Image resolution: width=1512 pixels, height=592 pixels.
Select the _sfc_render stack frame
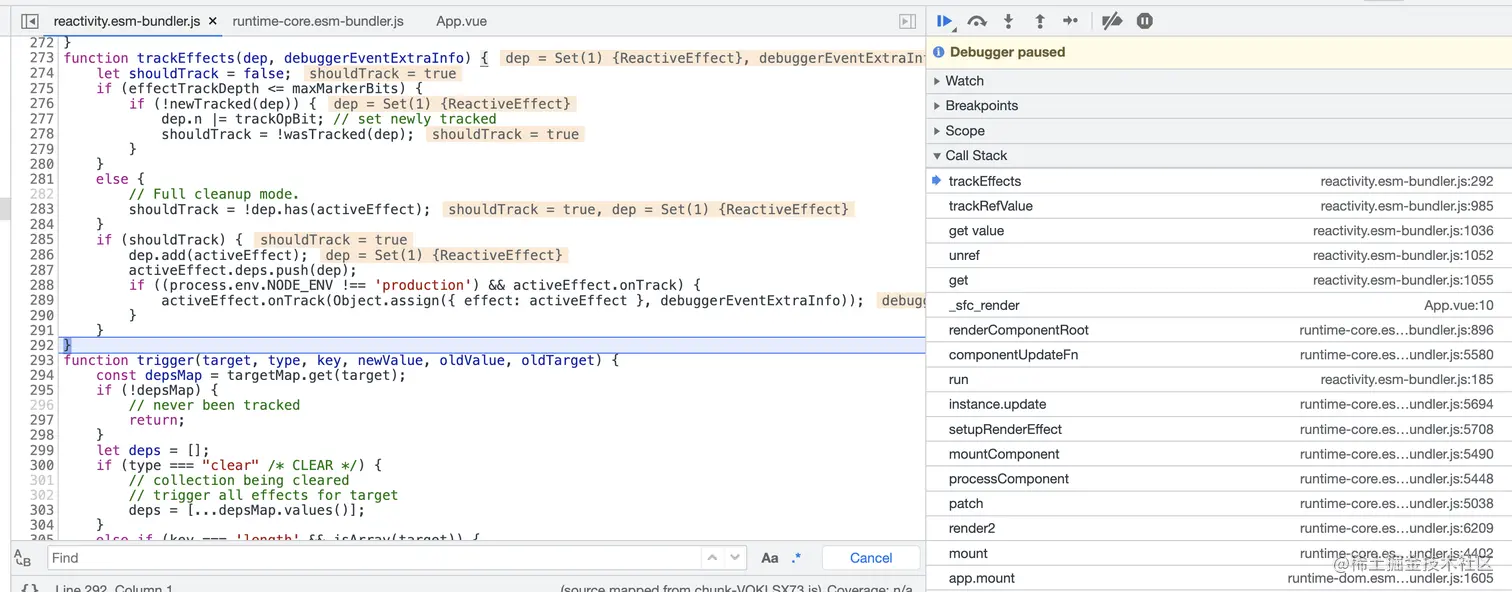[x=1219, y=305]
